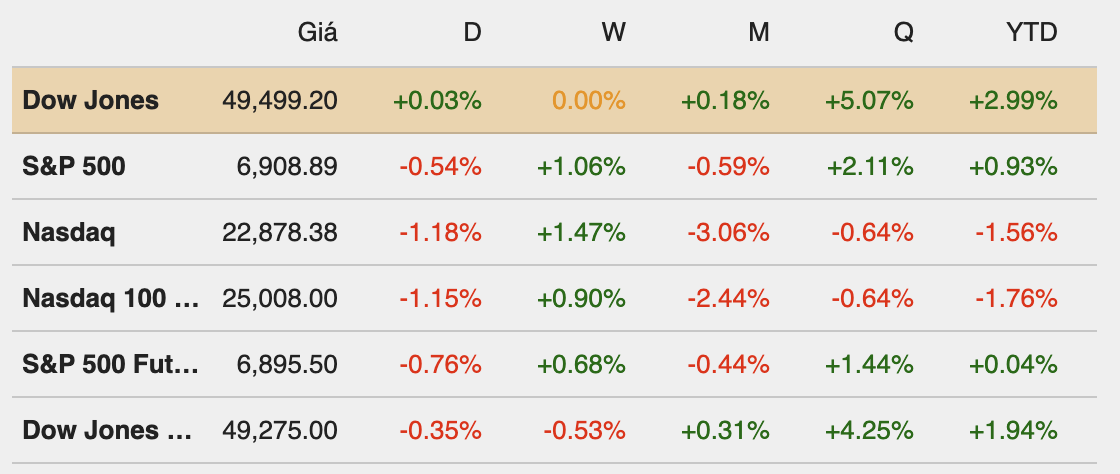Click Nasdaq monthly change -3.06%
The width and height of the screenshot is (1120, 474).
point(727,232)
